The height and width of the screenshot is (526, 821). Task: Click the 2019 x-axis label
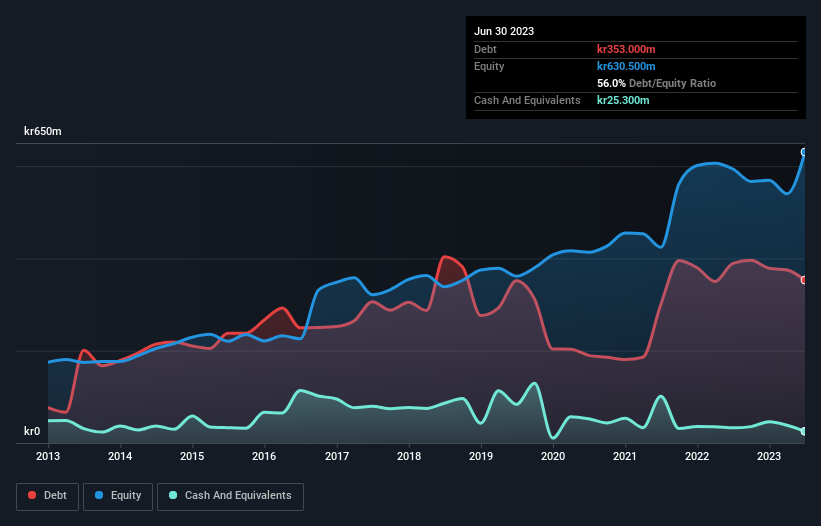tap(481, 456)
